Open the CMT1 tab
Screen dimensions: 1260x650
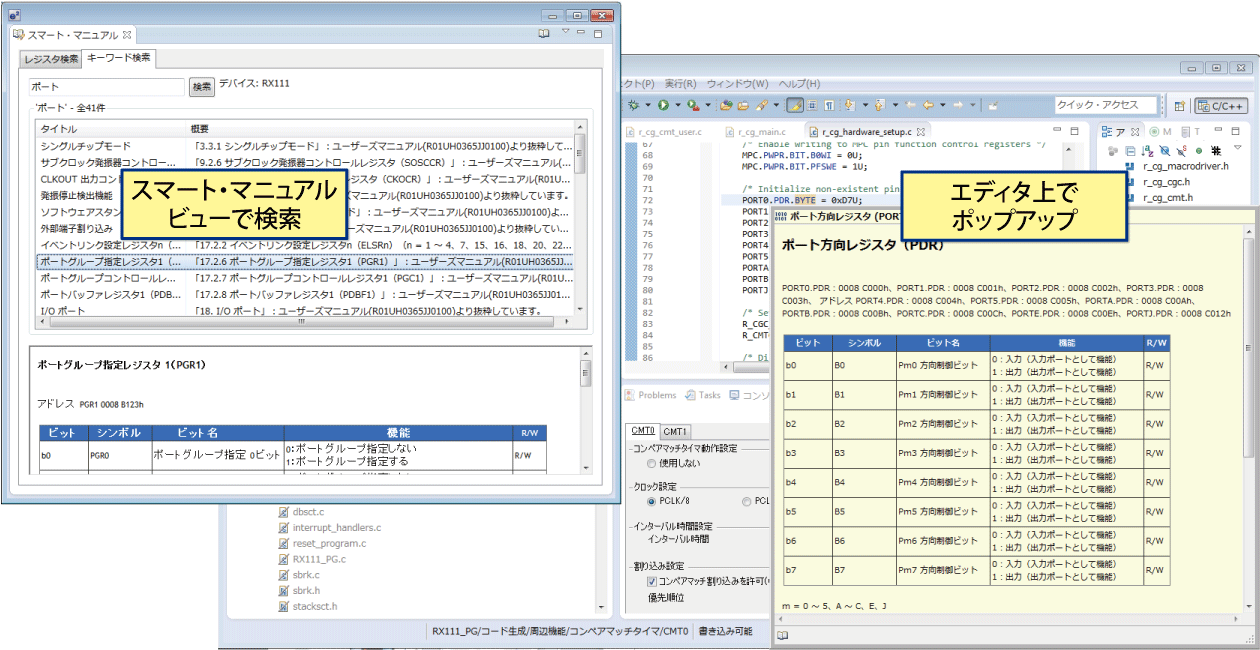[x=676, y=431]
